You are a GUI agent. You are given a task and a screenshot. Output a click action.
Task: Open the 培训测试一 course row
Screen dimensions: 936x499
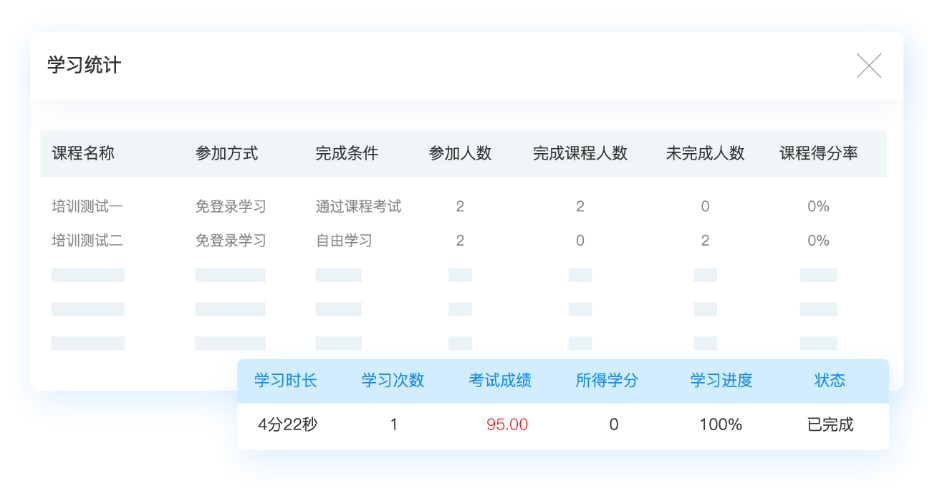pos(87,207)
